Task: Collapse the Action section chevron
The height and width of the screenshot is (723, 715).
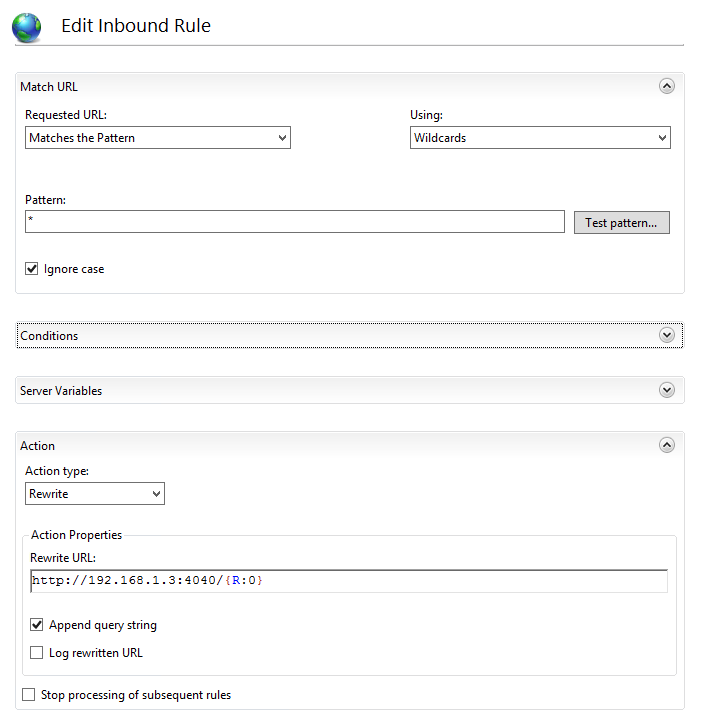Action: [x=667, y=445]
